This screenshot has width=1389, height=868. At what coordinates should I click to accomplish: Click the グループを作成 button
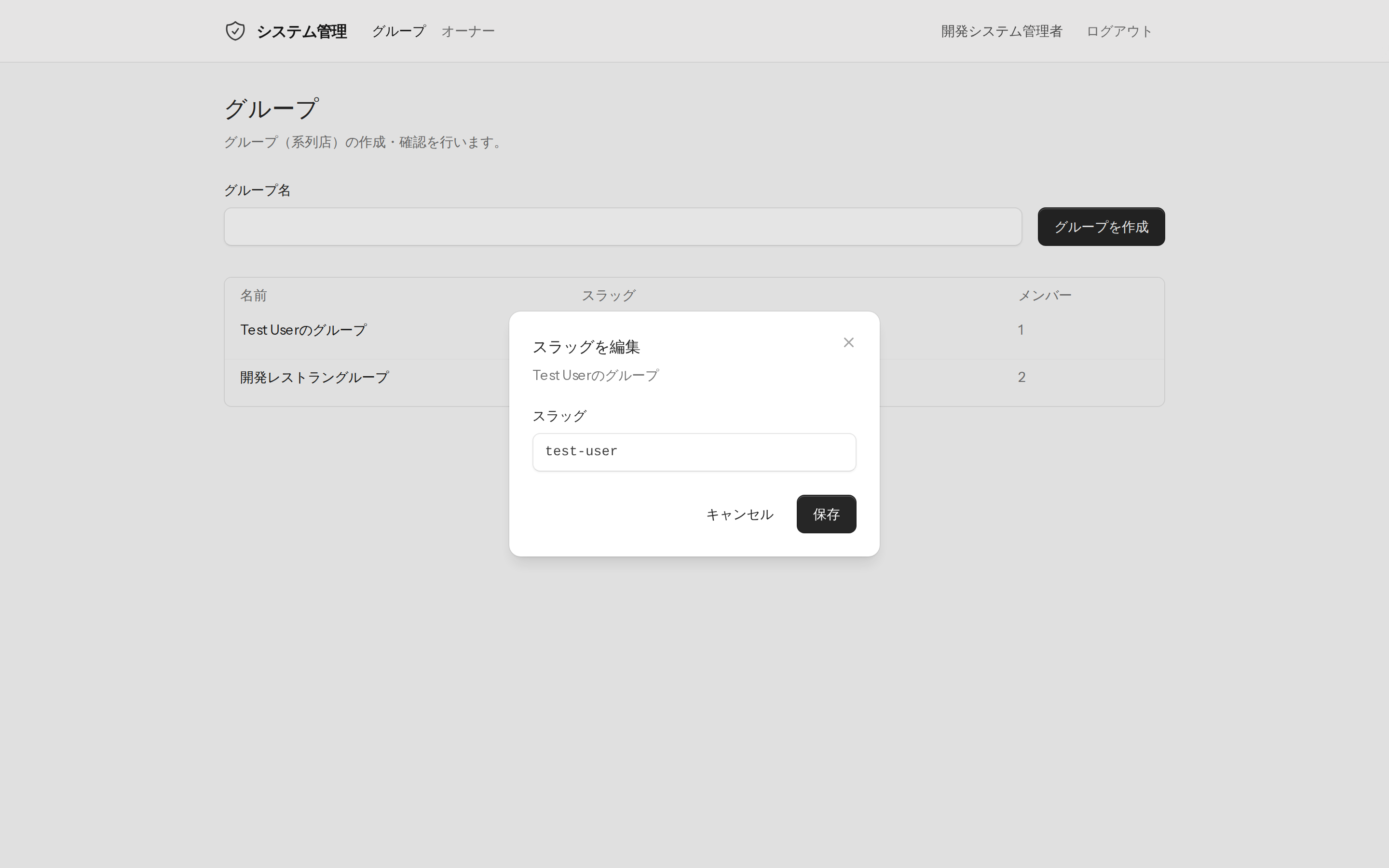(x=1101, y=227)
